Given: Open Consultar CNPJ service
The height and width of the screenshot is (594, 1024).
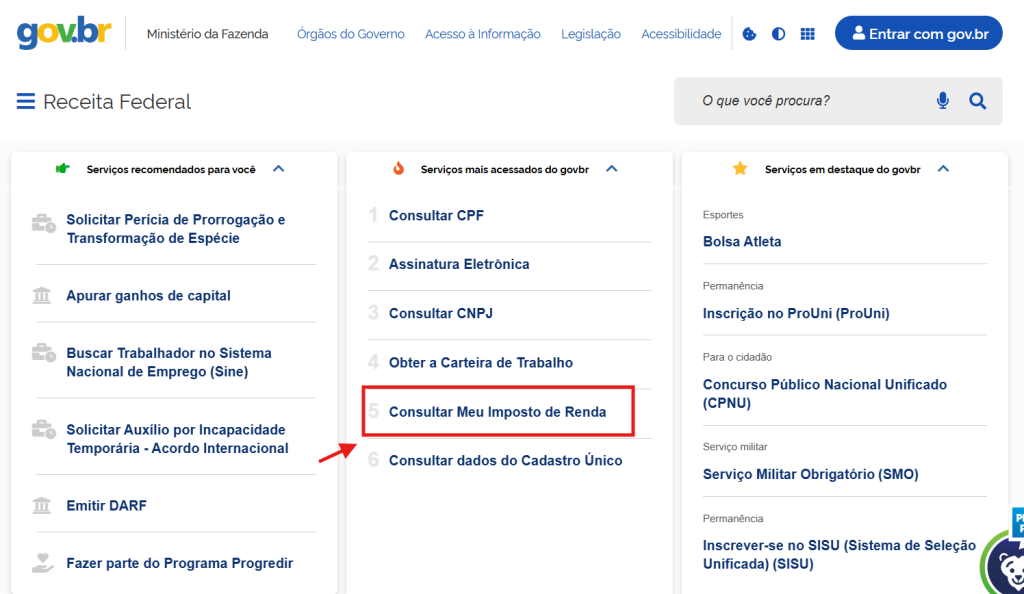Looking at the screenshot, I should (x=441, y=313).
